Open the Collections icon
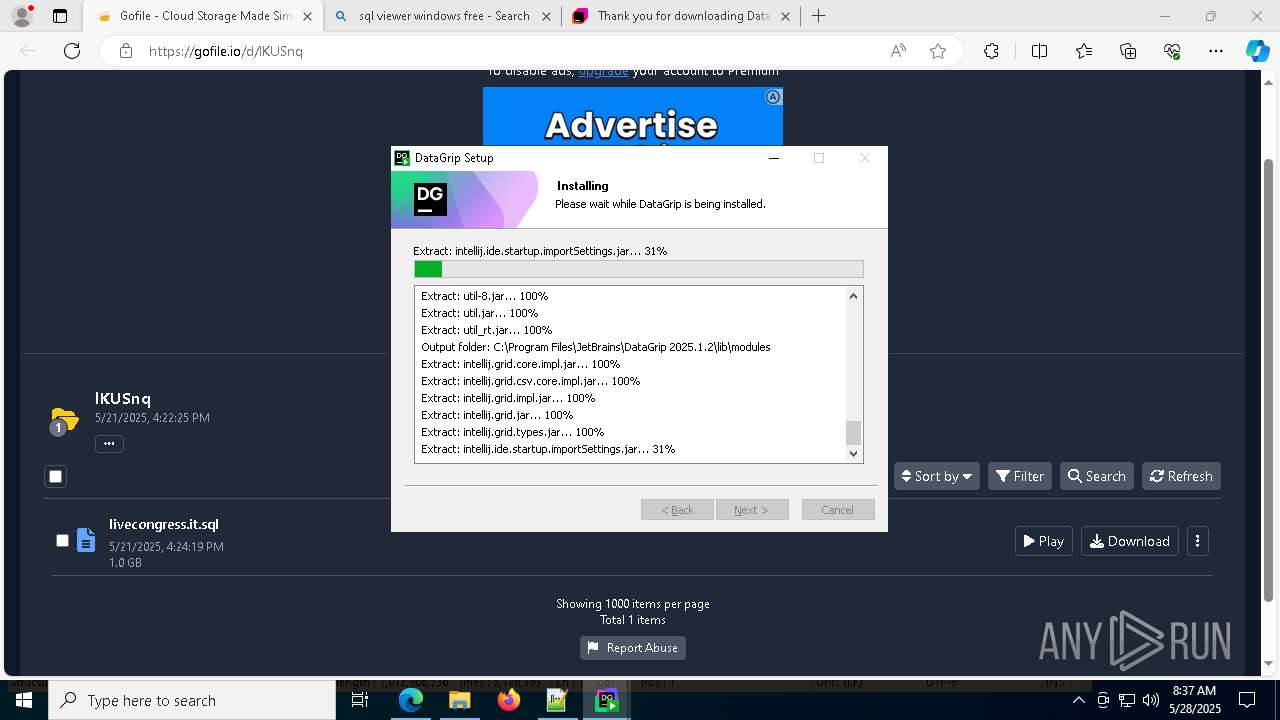1280x720 pixels. [x=1128, y=51]
